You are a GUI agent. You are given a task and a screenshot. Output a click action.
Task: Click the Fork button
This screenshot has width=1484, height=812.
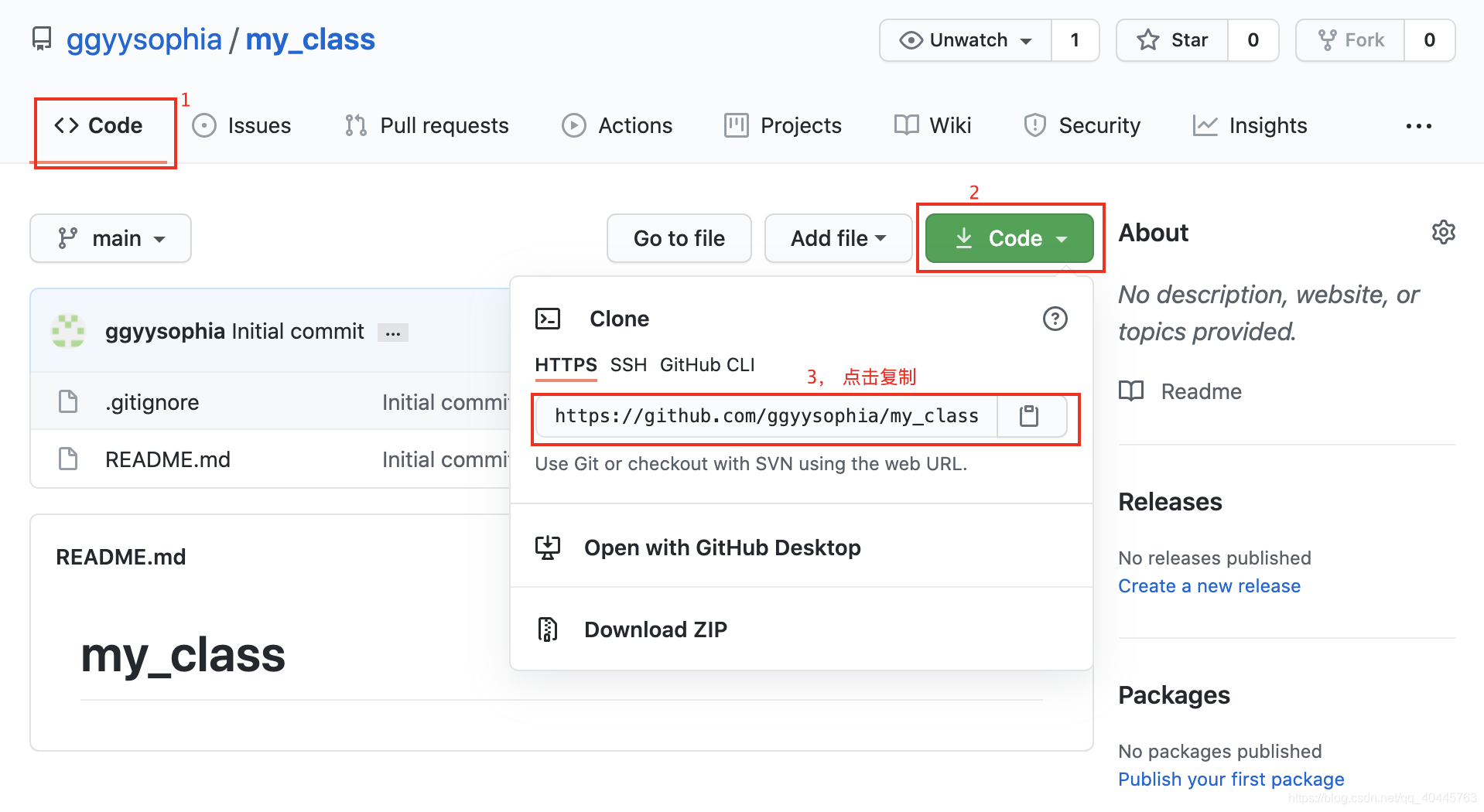point(1350,40)
